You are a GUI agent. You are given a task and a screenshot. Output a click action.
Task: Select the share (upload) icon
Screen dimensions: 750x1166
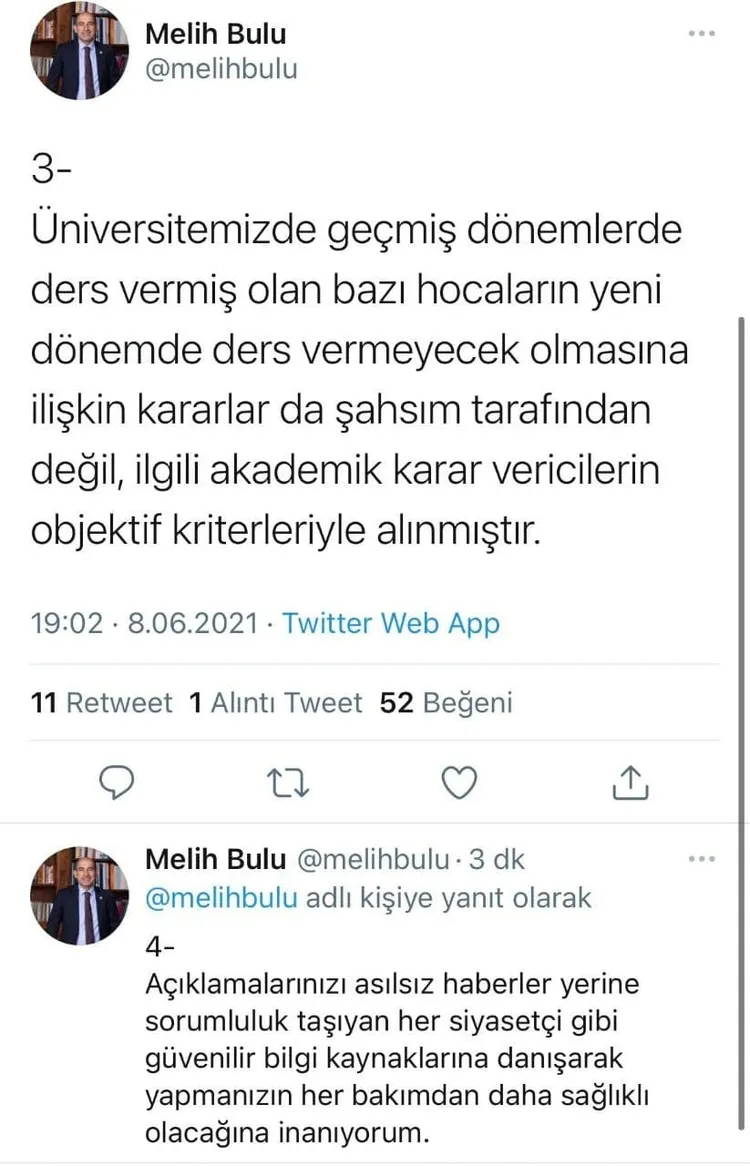tap(629, 783)
